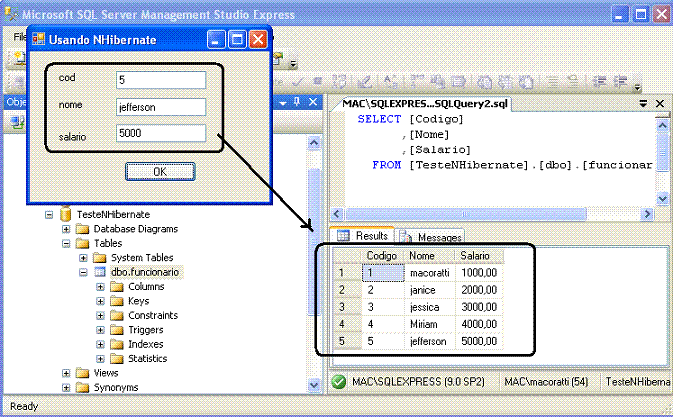Click the Cancel Executing Query stop icon

tap(318, 81)
